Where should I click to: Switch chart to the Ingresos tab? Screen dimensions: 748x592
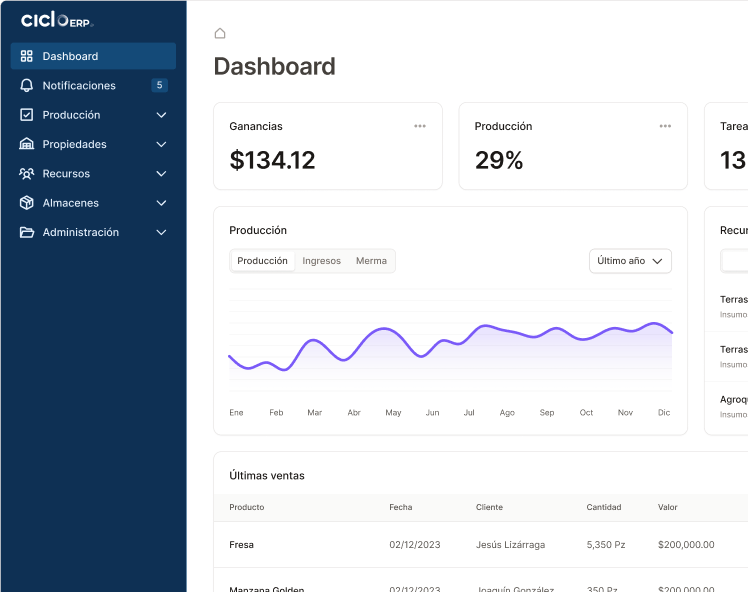(321, 261)
